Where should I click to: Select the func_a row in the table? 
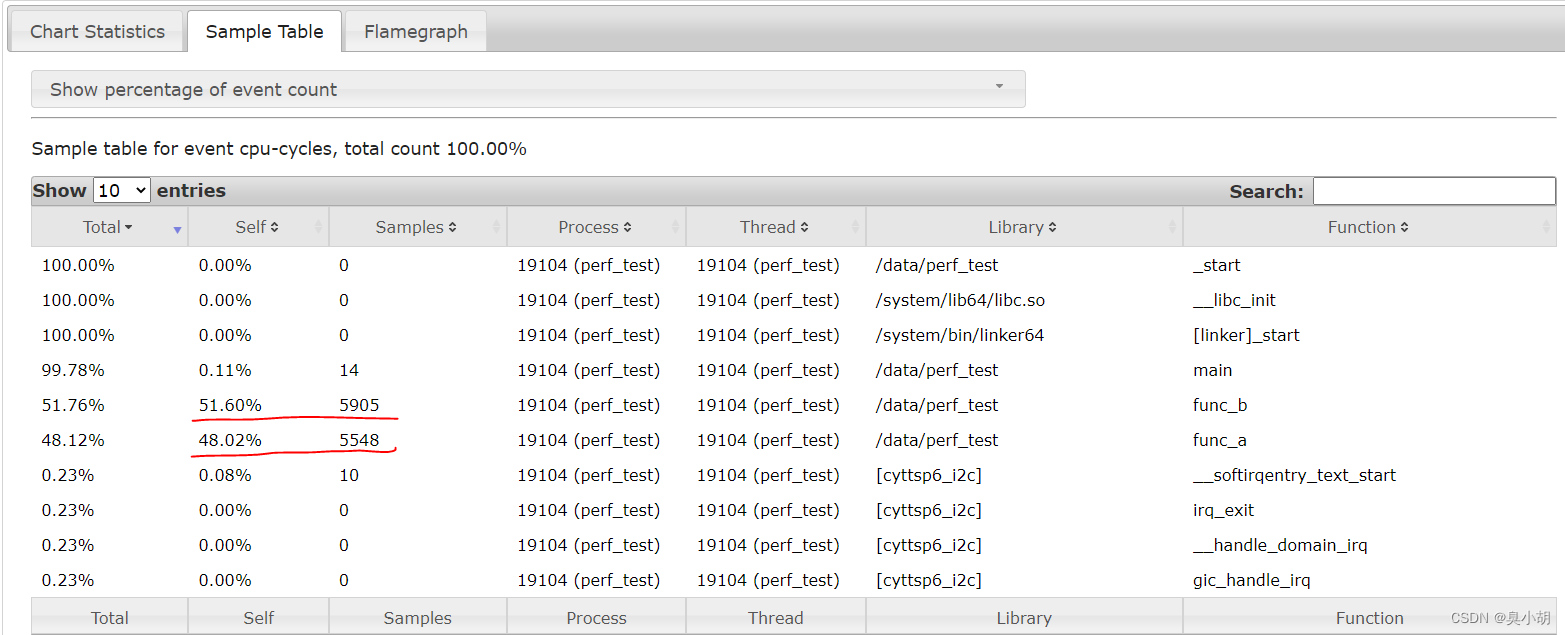(x=700, y=440)
